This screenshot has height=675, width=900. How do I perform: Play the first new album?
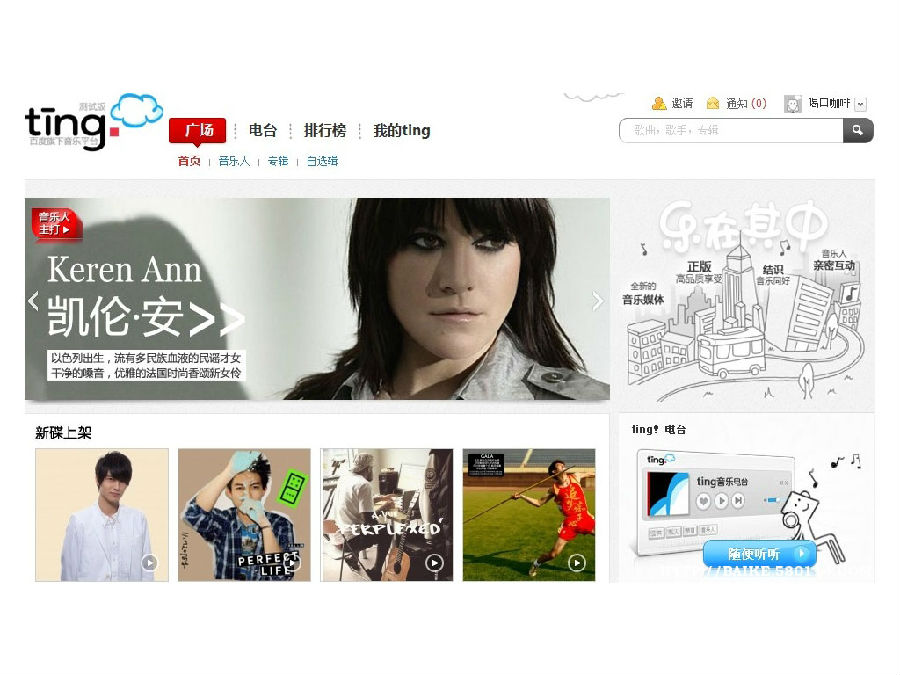(149, 562)
